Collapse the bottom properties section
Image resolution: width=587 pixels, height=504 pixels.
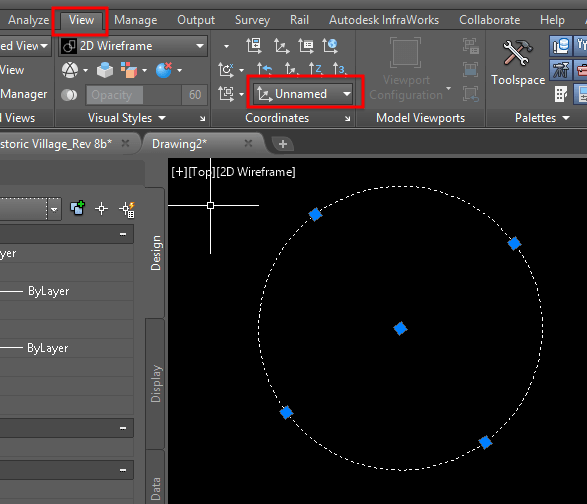point(123,470)
